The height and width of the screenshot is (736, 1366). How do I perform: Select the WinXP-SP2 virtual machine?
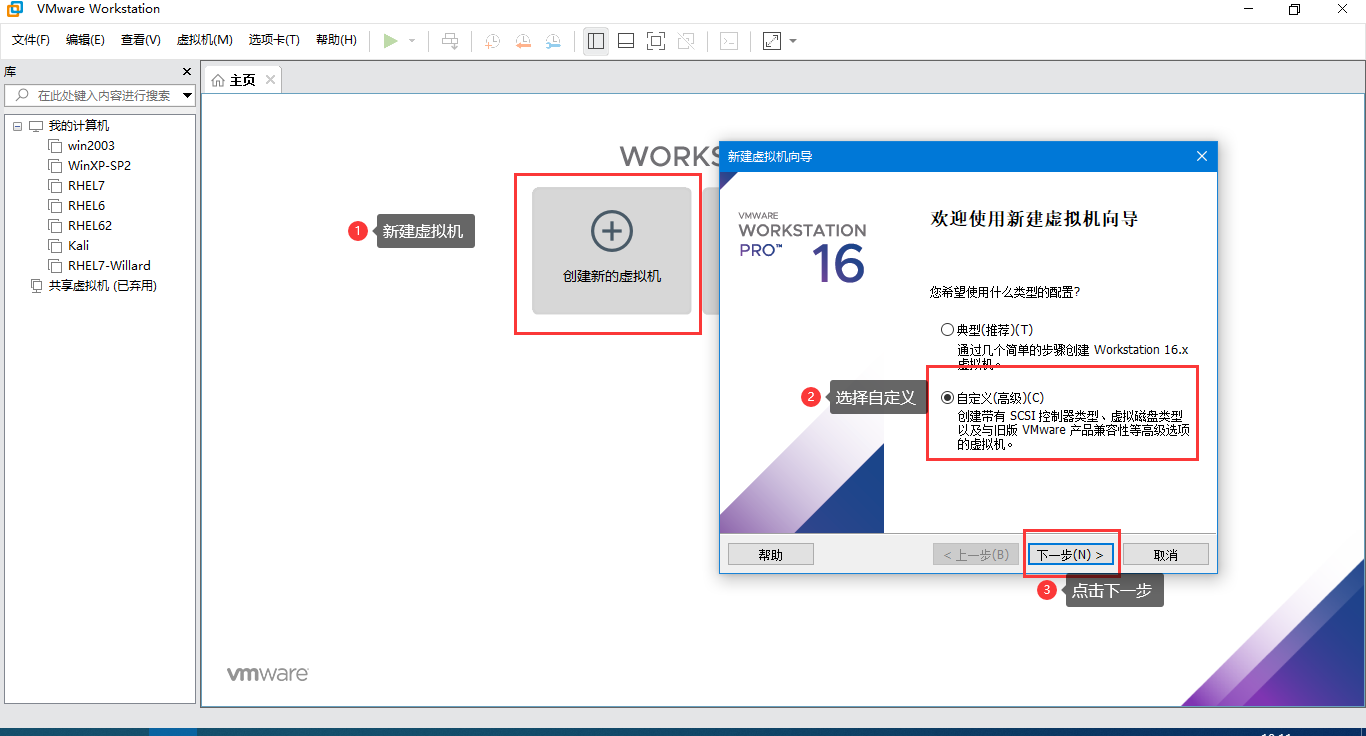click(99, 166)
